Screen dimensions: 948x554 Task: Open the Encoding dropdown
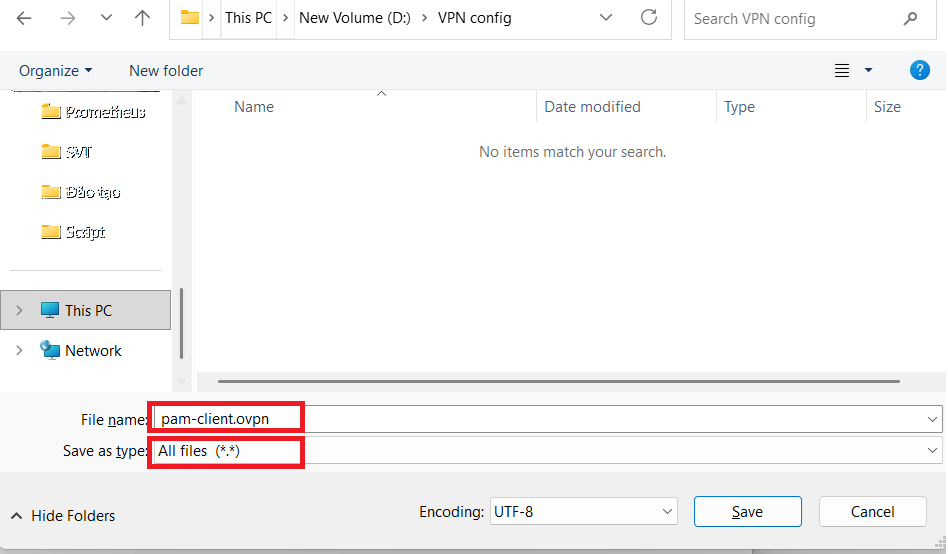coord(582,512)
